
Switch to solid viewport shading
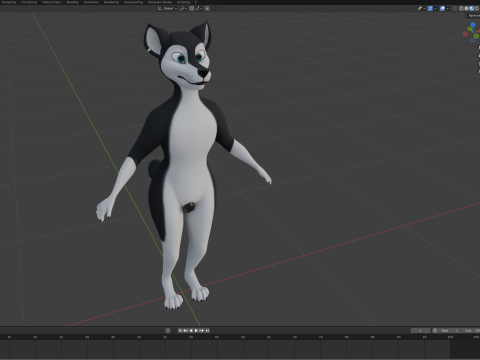coord(466,8)
